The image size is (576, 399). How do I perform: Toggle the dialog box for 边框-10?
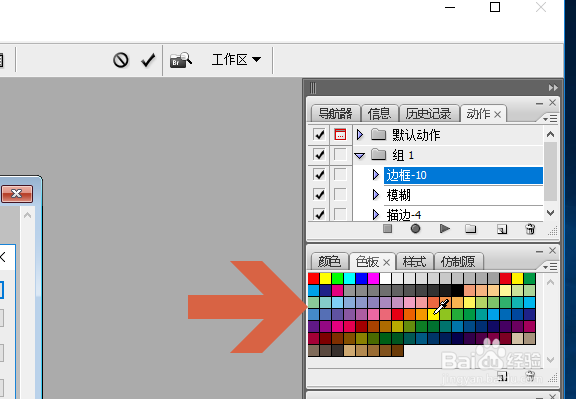pos(340,175)
